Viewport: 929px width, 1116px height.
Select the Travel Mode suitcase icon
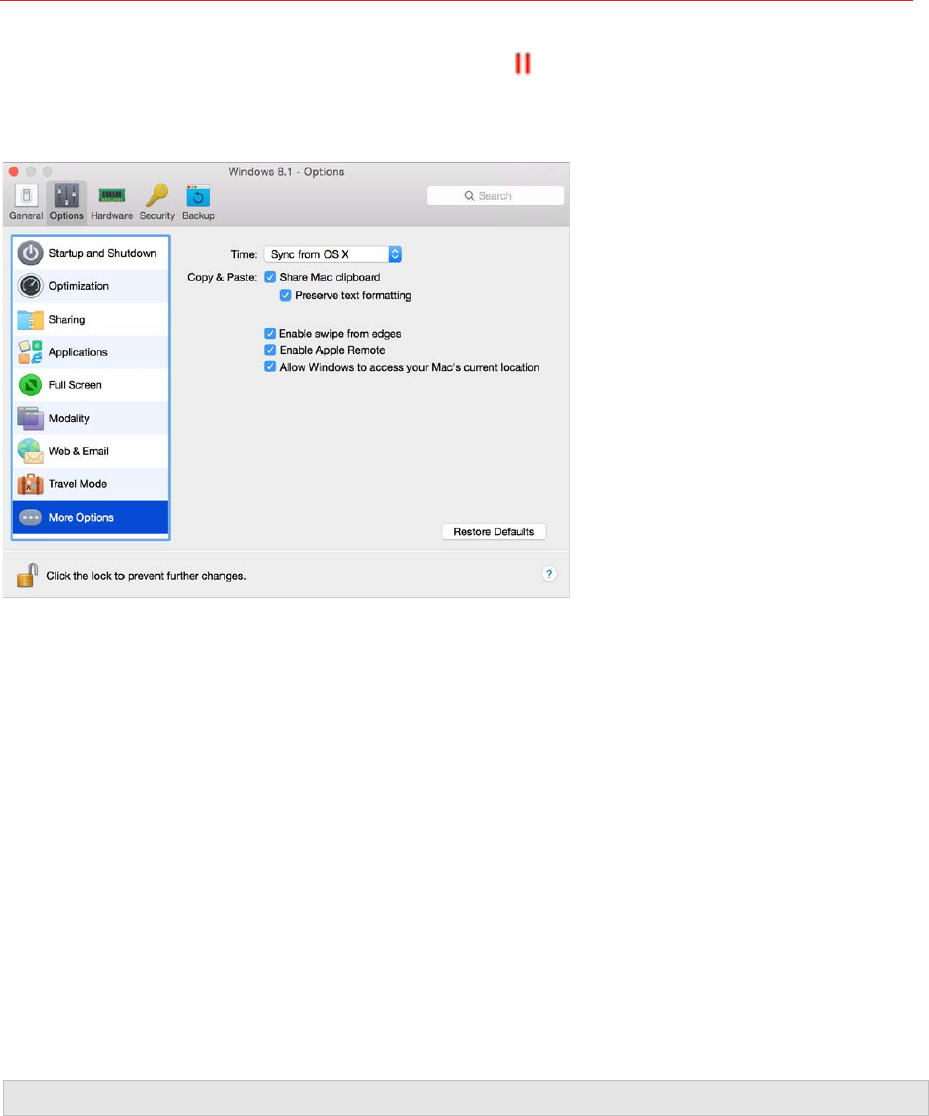pyautogui.click(x=31, y=484)
